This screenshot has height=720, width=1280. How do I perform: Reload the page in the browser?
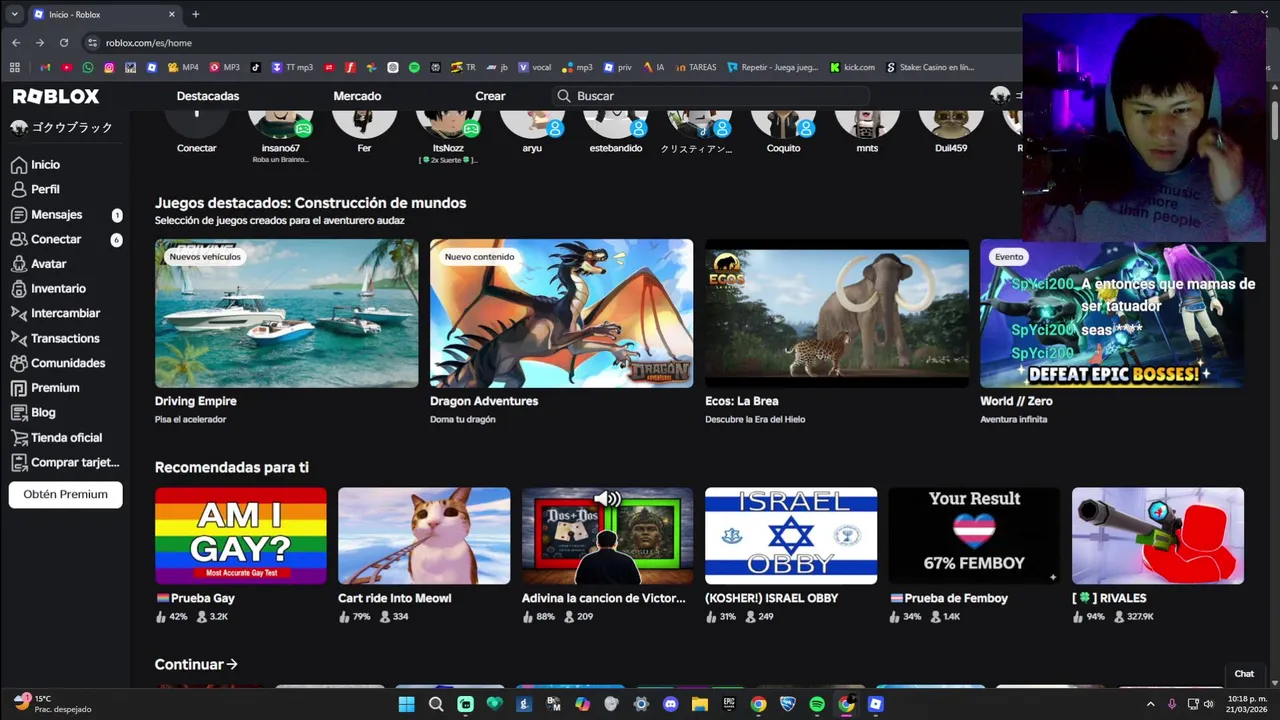(64, 43)
